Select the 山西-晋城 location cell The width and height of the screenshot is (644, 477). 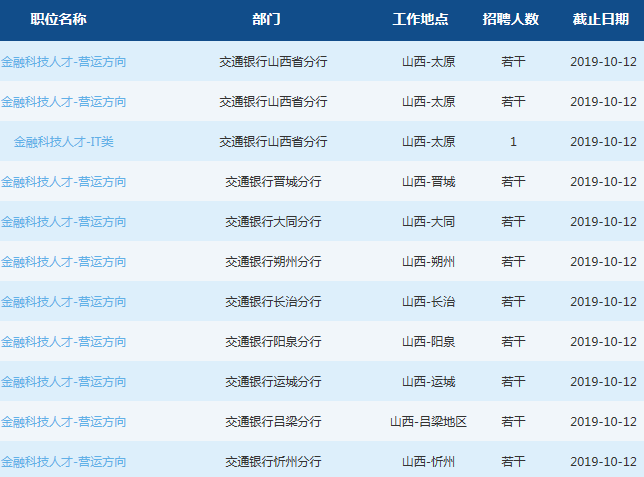click(x=428, y=182)
